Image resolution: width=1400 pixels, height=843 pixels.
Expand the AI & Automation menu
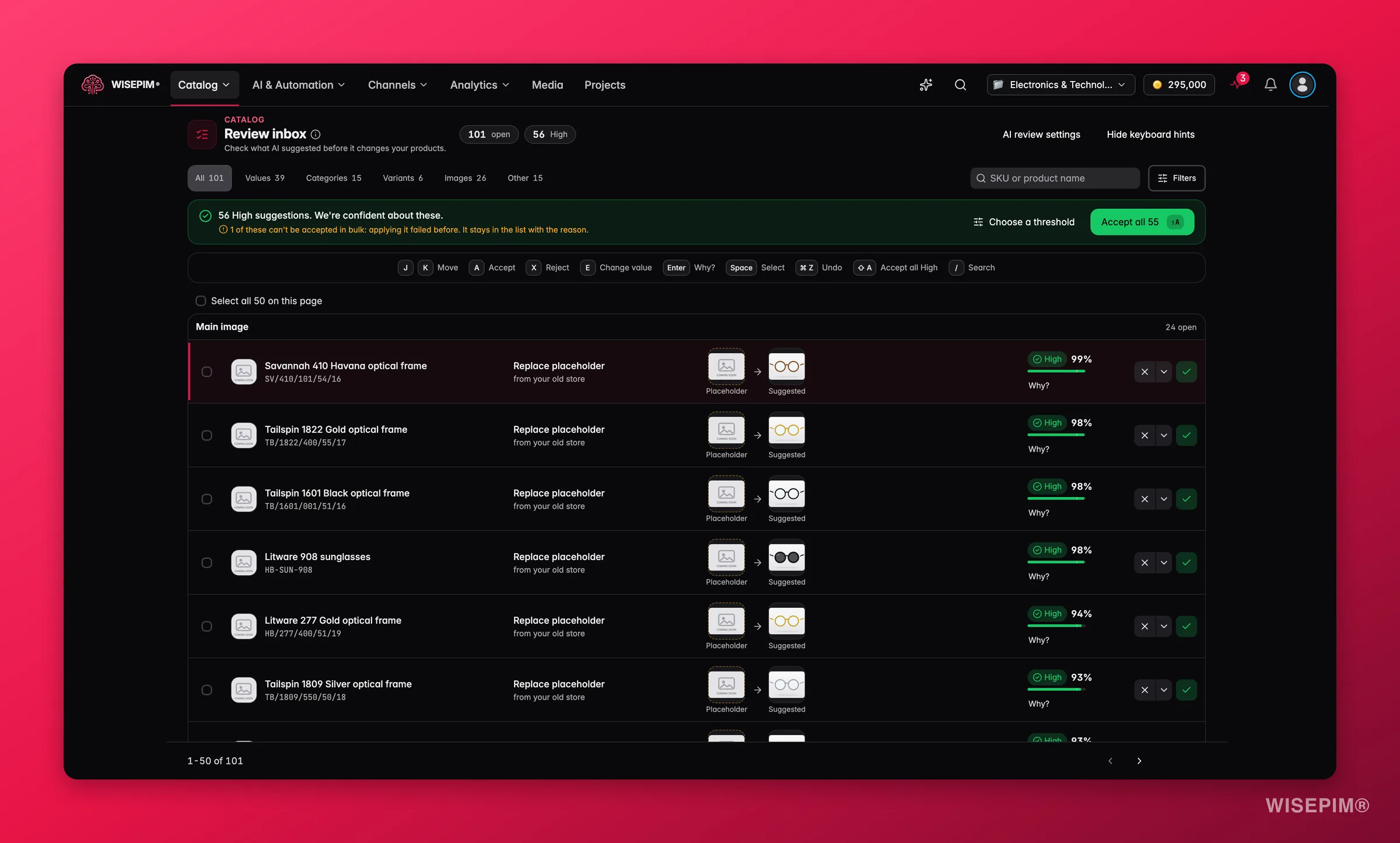(x=299, y=85)
